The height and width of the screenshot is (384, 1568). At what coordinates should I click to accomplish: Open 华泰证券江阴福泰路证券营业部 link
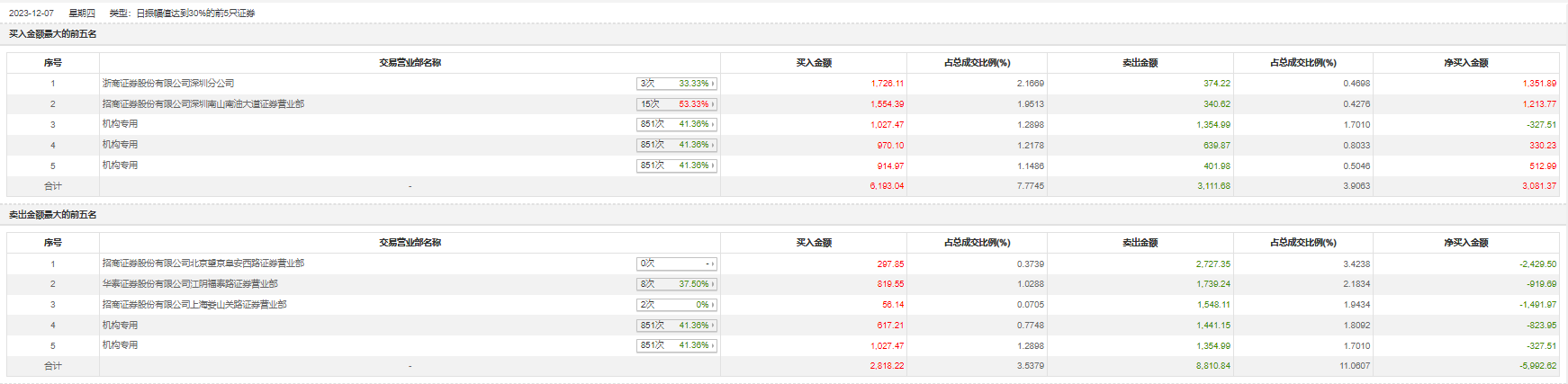click(190, 284)
